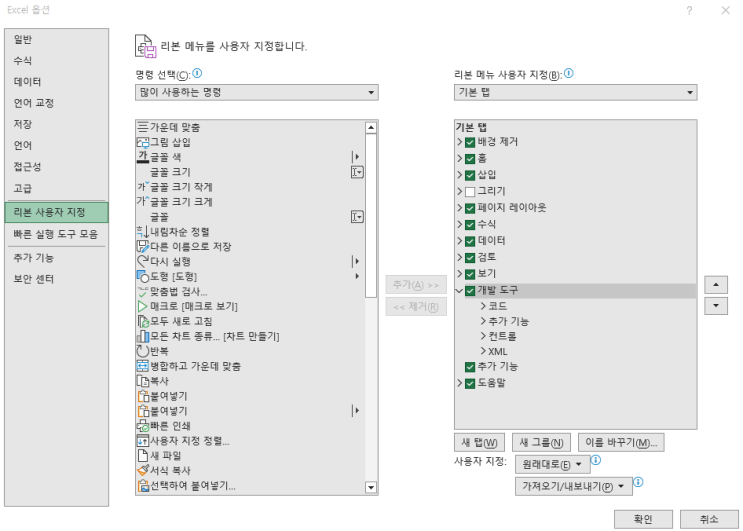This screenshot has width=743, height=531.
Task: Choose the 사용자 지정 정렬 icon
Action: 143,441
